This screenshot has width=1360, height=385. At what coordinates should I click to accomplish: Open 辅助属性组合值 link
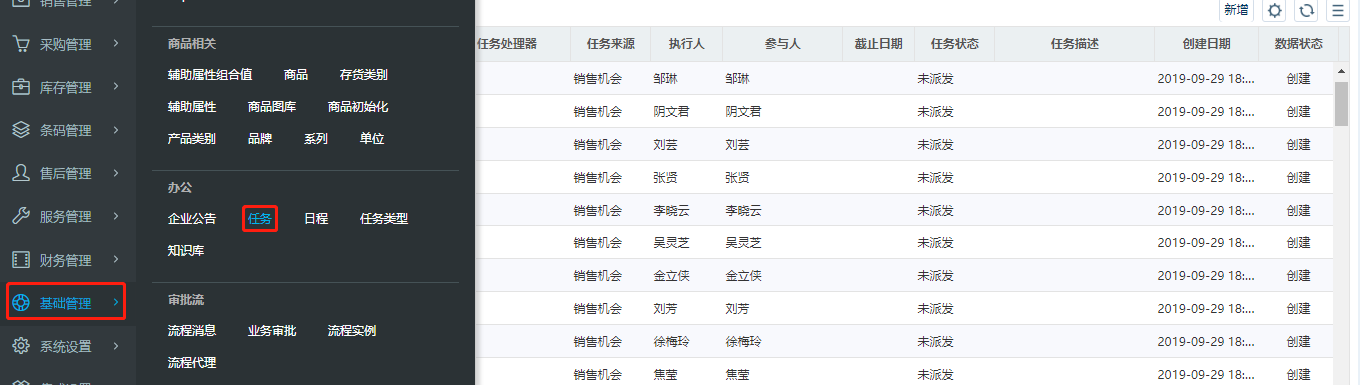coord(210,75)
